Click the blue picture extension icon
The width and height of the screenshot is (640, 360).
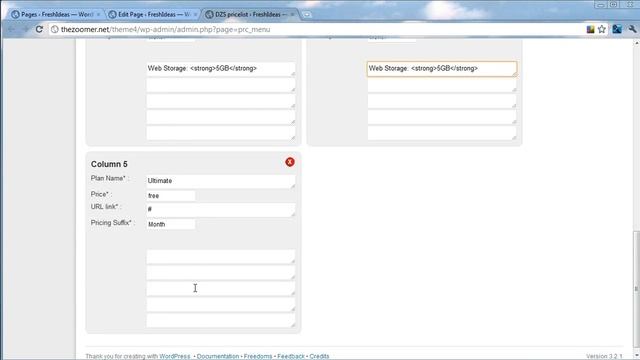tap(617, 29)
